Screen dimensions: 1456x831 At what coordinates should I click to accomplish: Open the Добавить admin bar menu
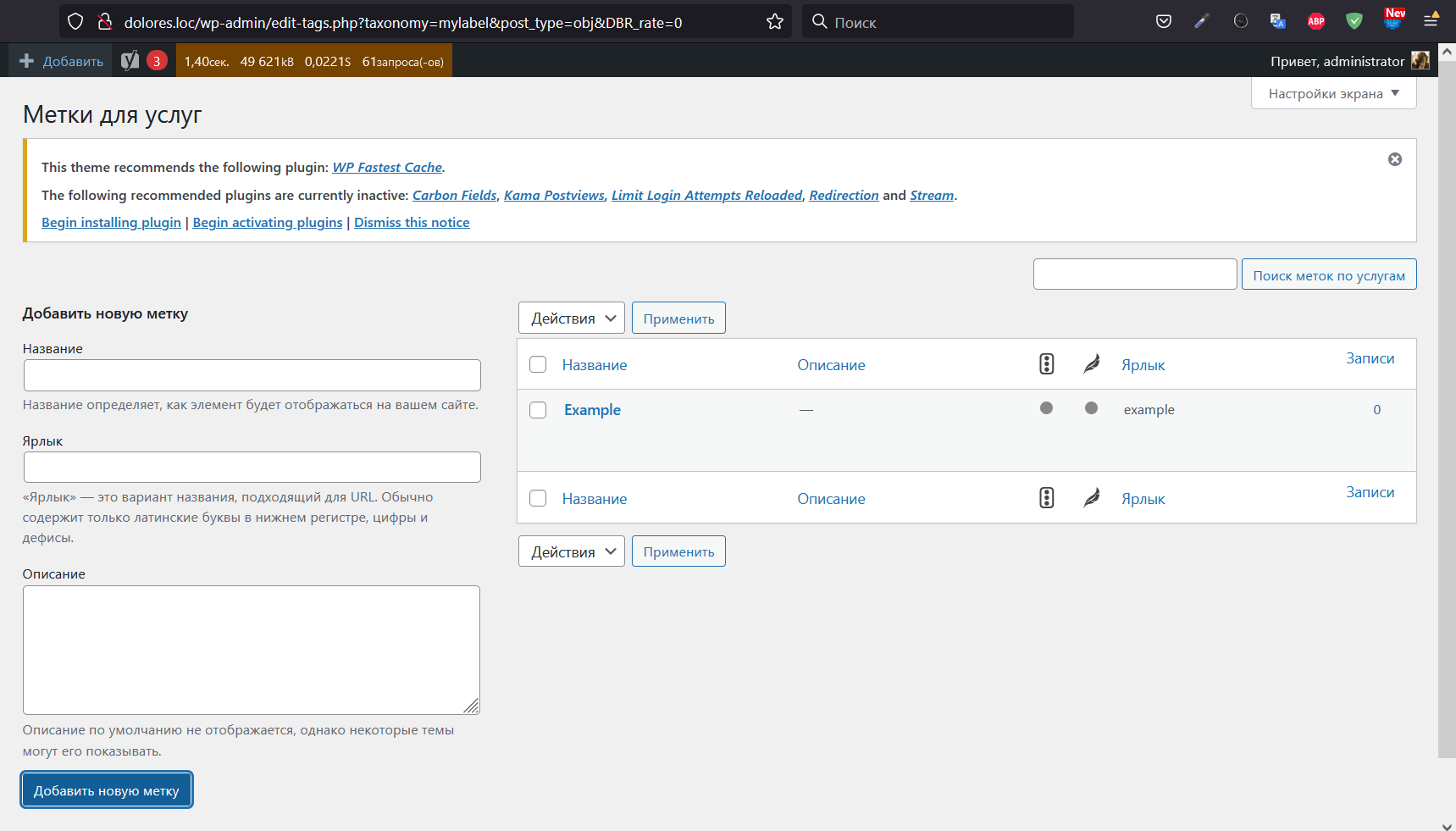(61, 61)
